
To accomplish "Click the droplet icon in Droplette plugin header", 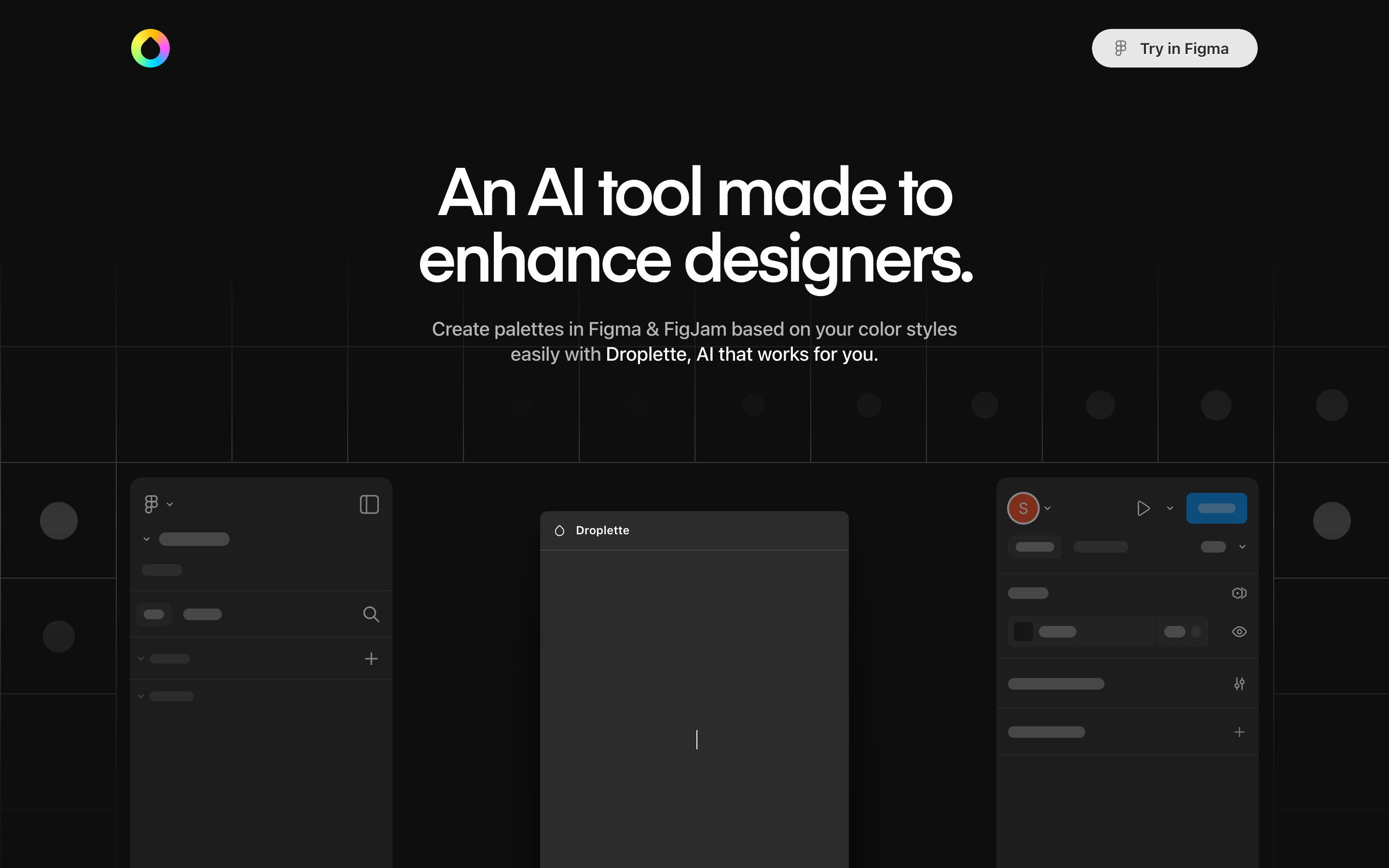I will click(x=559, y=530).
